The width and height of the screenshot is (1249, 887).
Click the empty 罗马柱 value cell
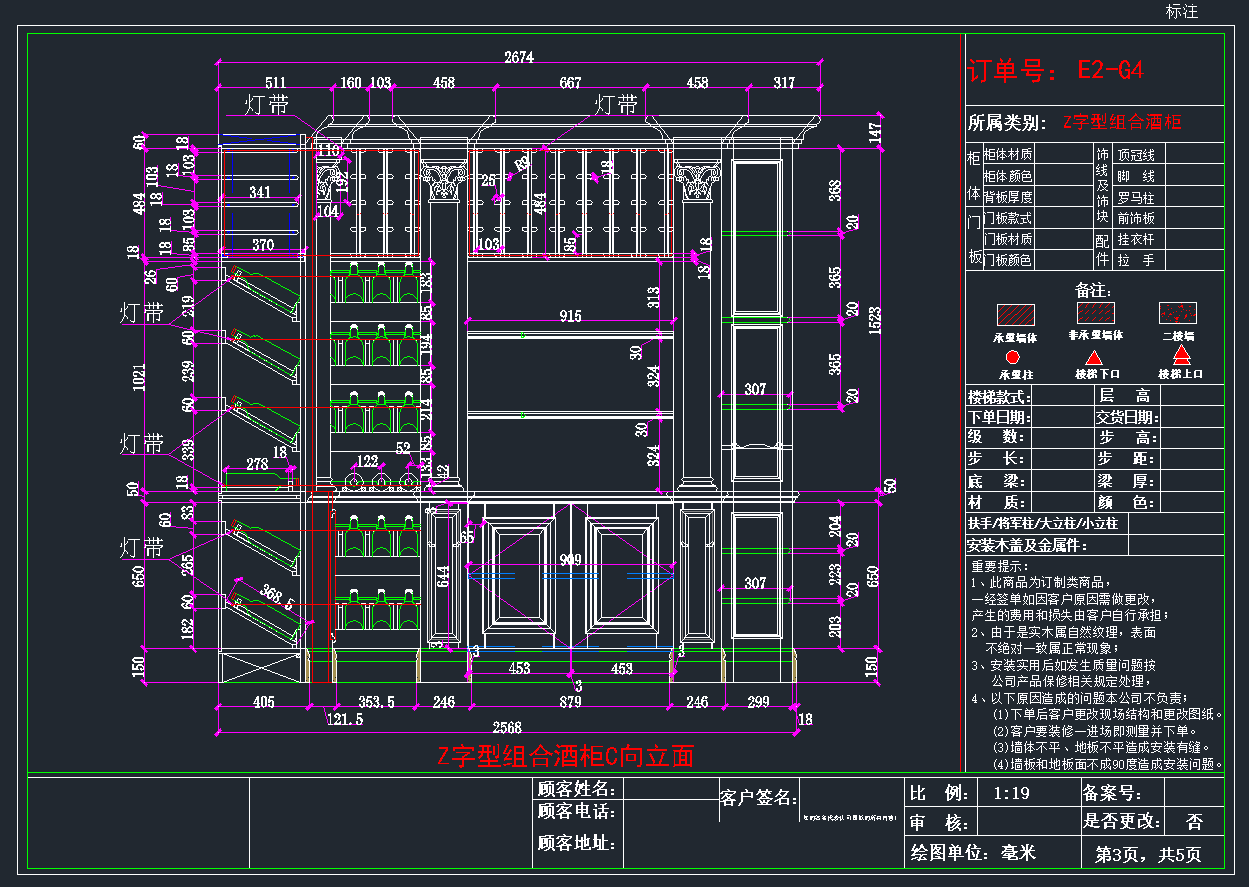coord(1194,198)
